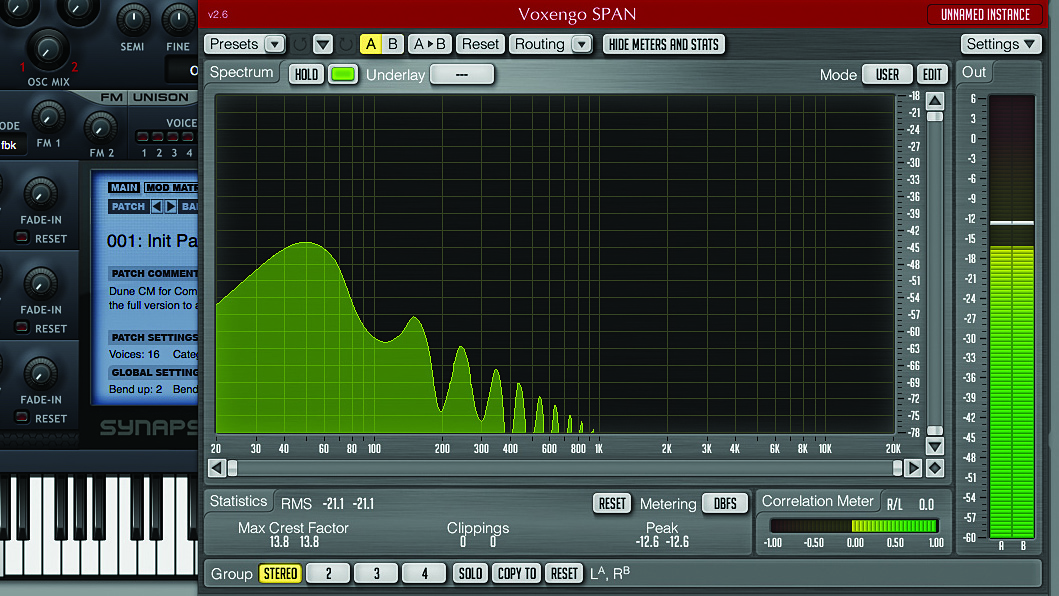Click the COPY TO button

(x=517, y=574)
